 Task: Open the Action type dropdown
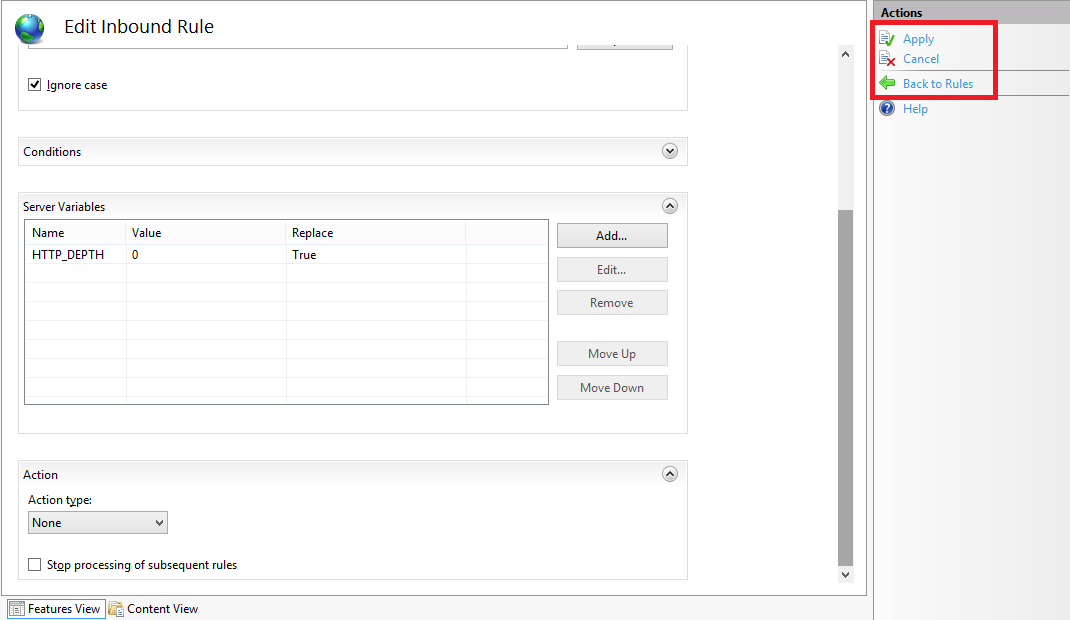(x=98, y=523)
